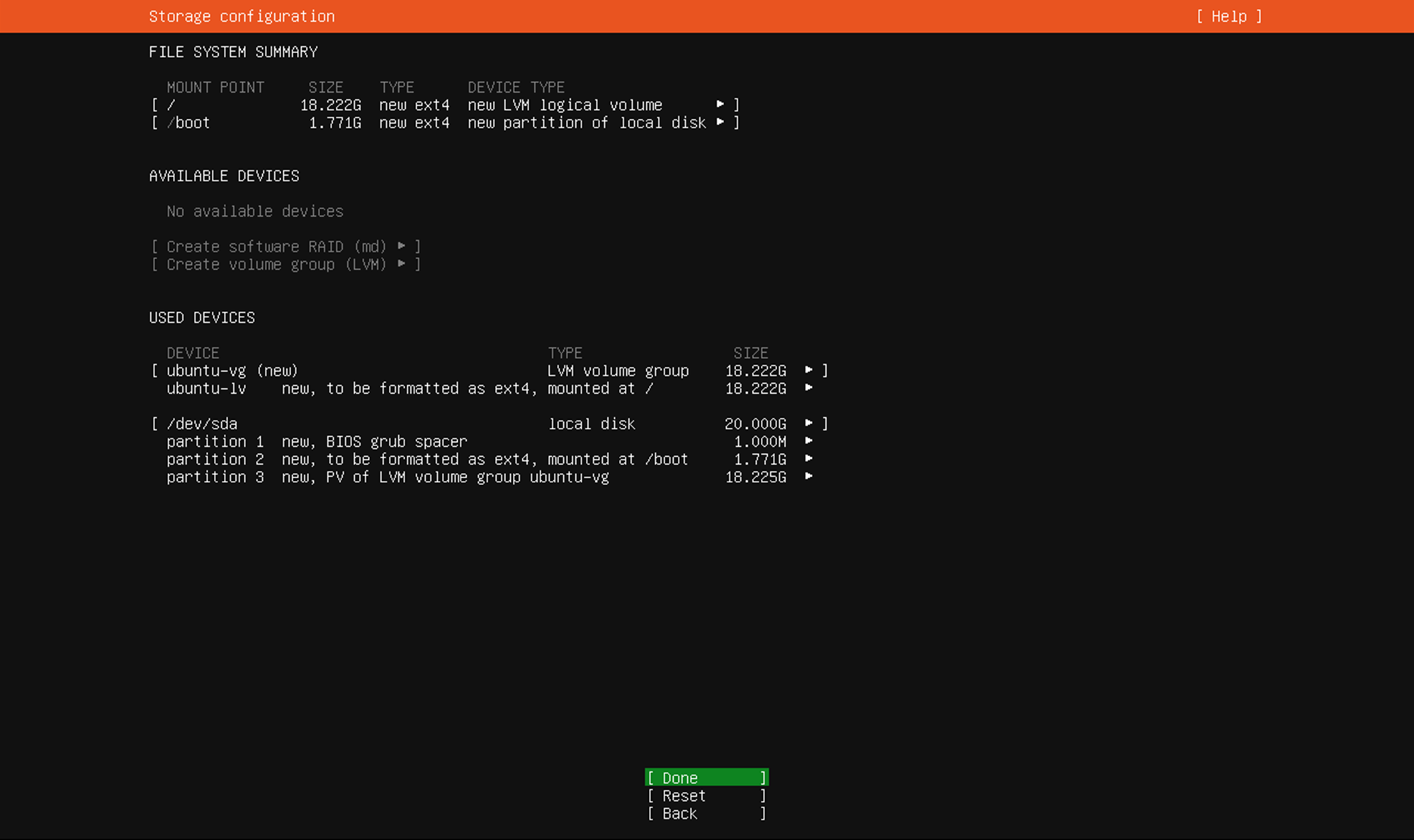This screenshot has height=840, width=1414.
Task: Click the /boot mount point text
Action: click(x=188, y=123)
